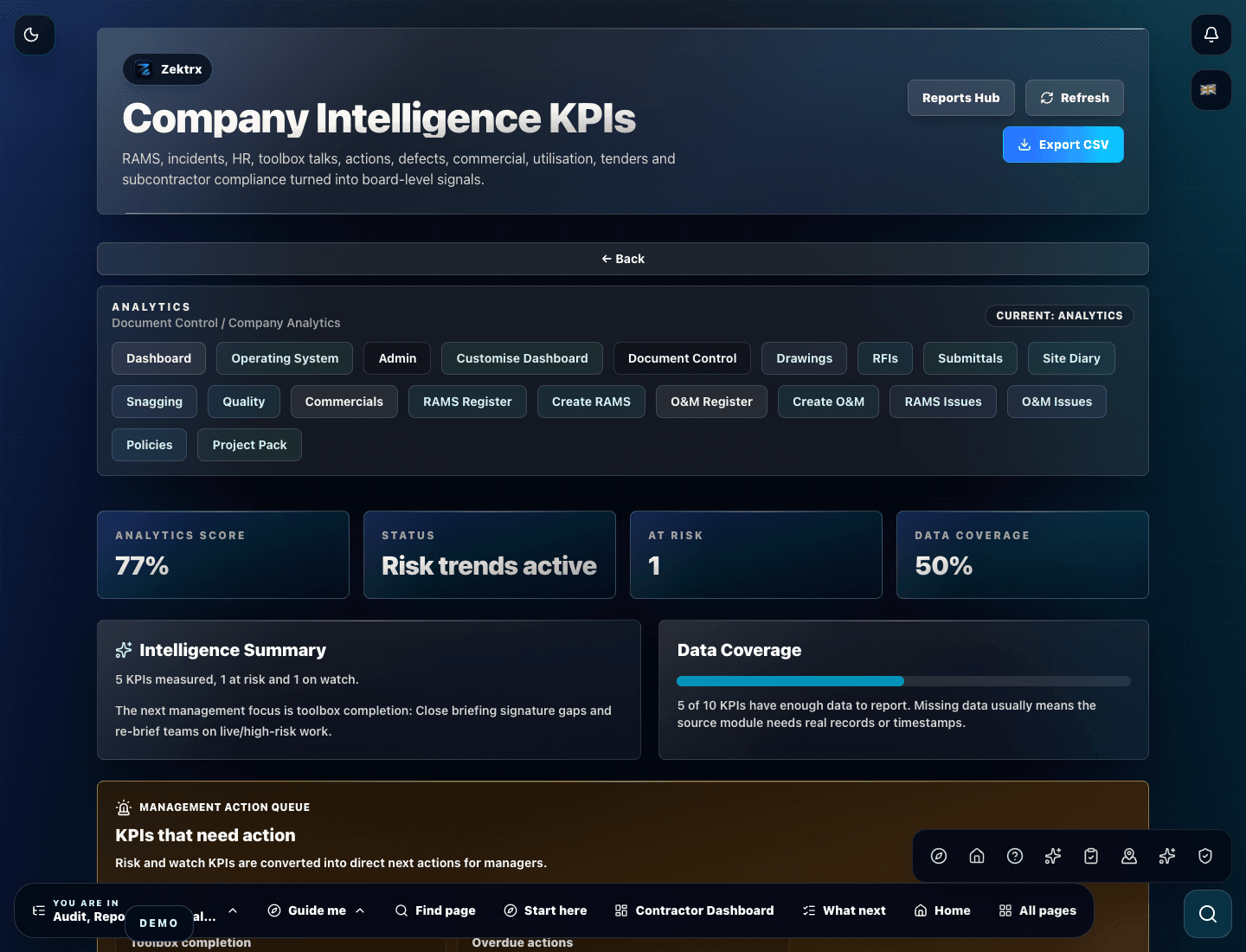
Task: Expand the Guide me menu
Action: pyautogui.click(x=317, y=910)
